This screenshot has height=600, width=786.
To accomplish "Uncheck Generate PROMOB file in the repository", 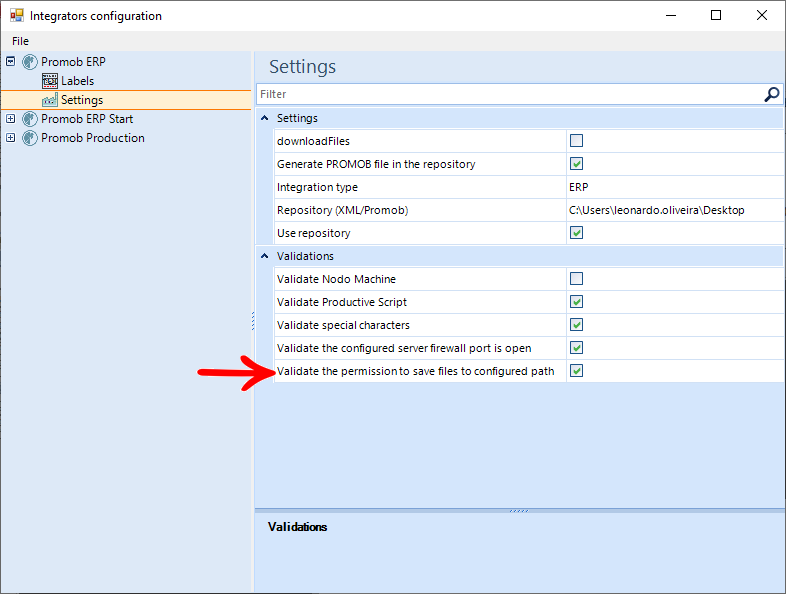I will click(x=576, y=164).
